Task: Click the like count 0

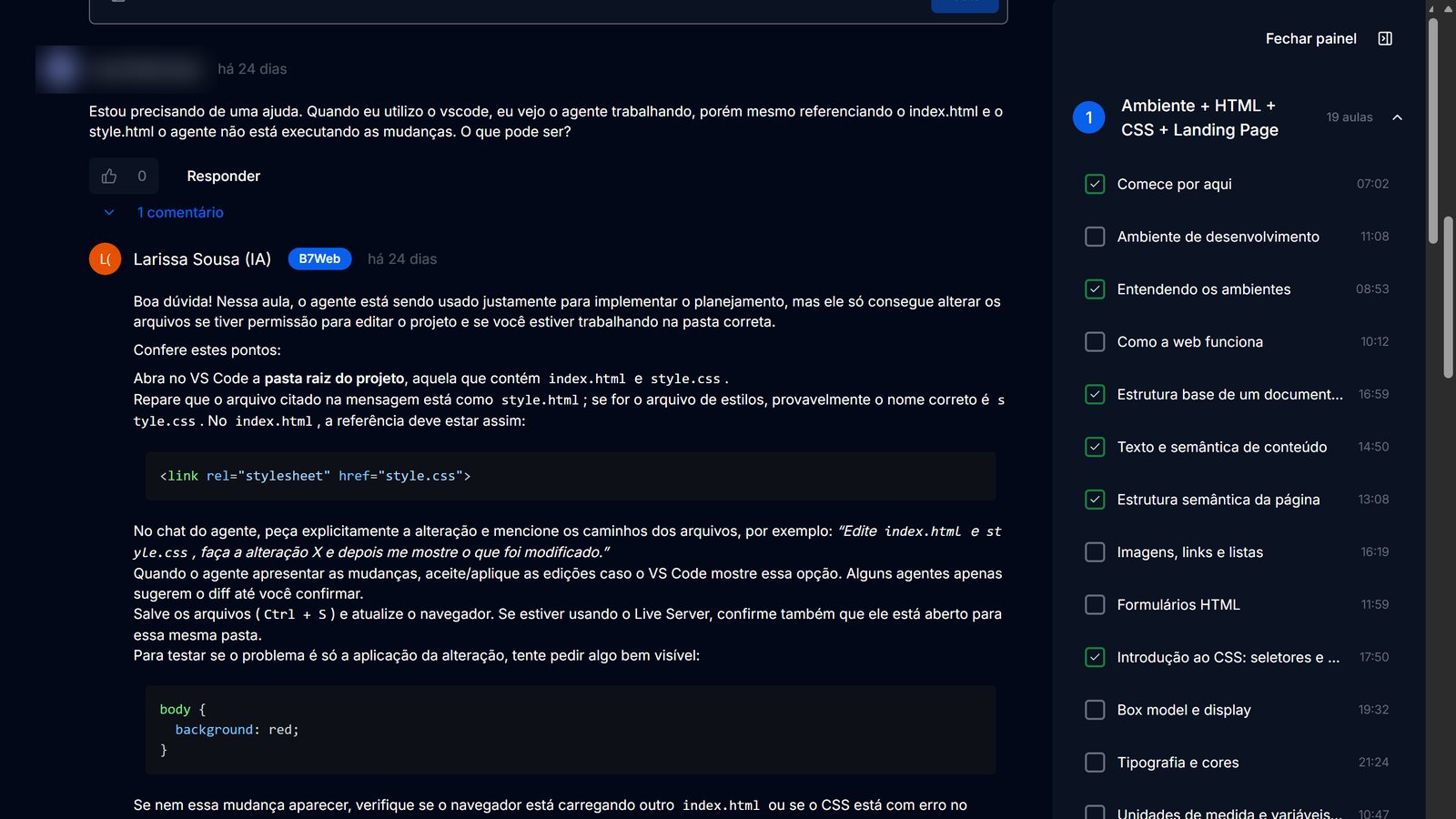Action: point(142,177)
